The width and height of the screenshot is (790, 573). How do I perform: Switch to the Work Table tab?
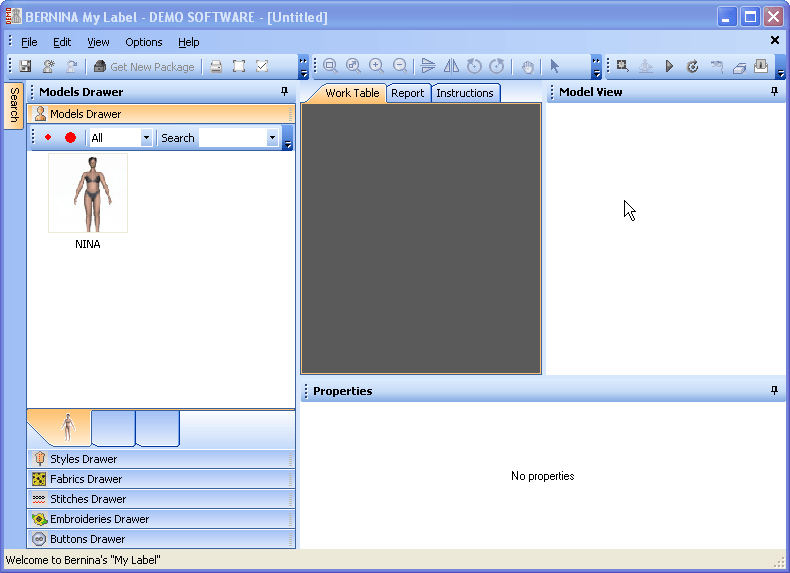tap(352, 93)
